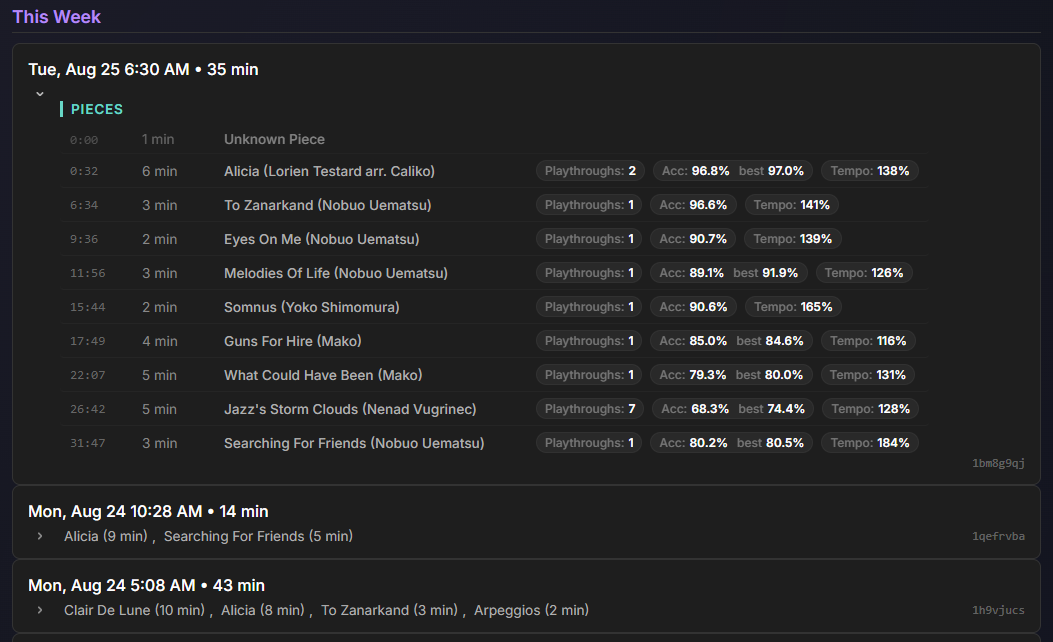Select Guns For Hire (Mako)
Screen dimensions: 1053x642
(293, 340)
